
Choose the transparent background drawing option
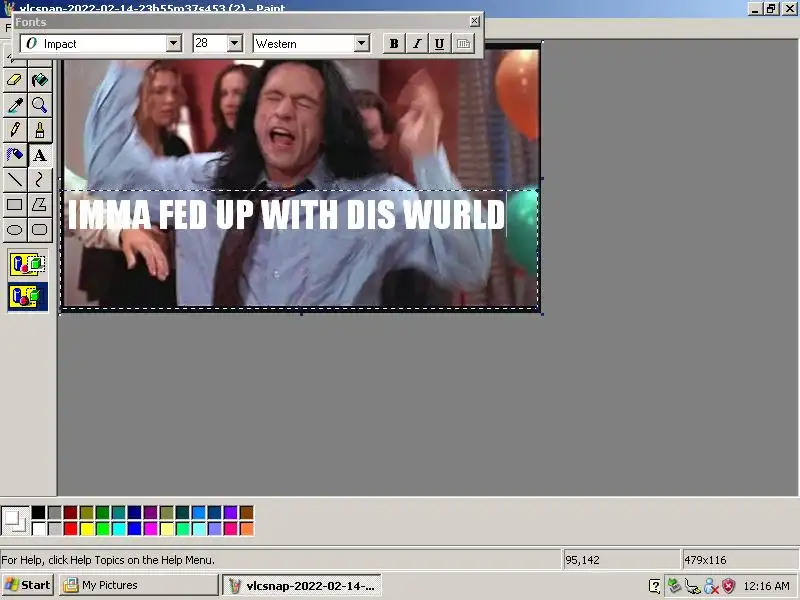point(28,297)
